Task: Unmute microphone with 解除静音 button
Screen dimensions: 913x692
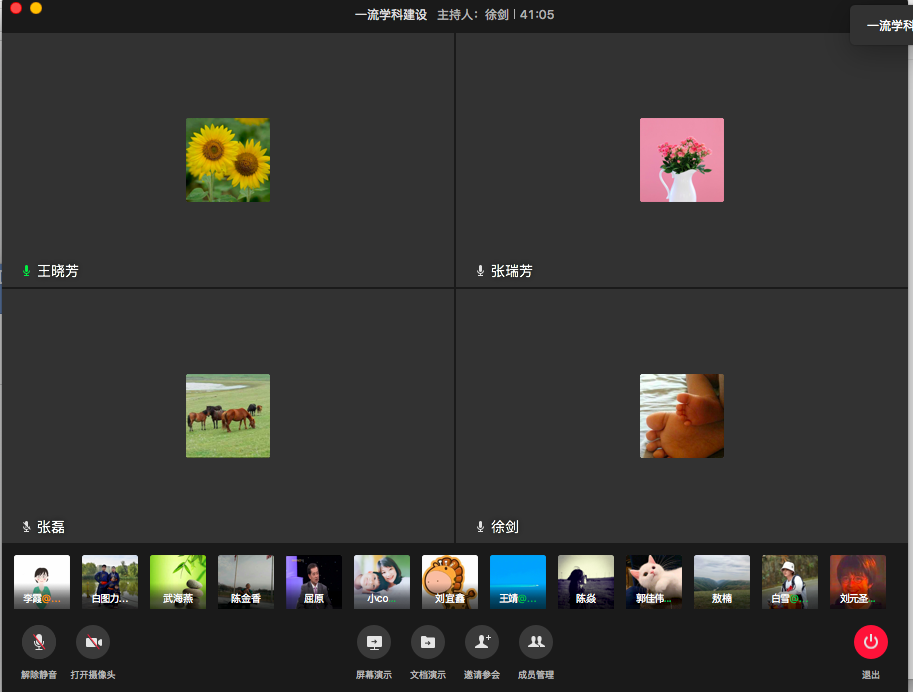Action: pos(39,642)
